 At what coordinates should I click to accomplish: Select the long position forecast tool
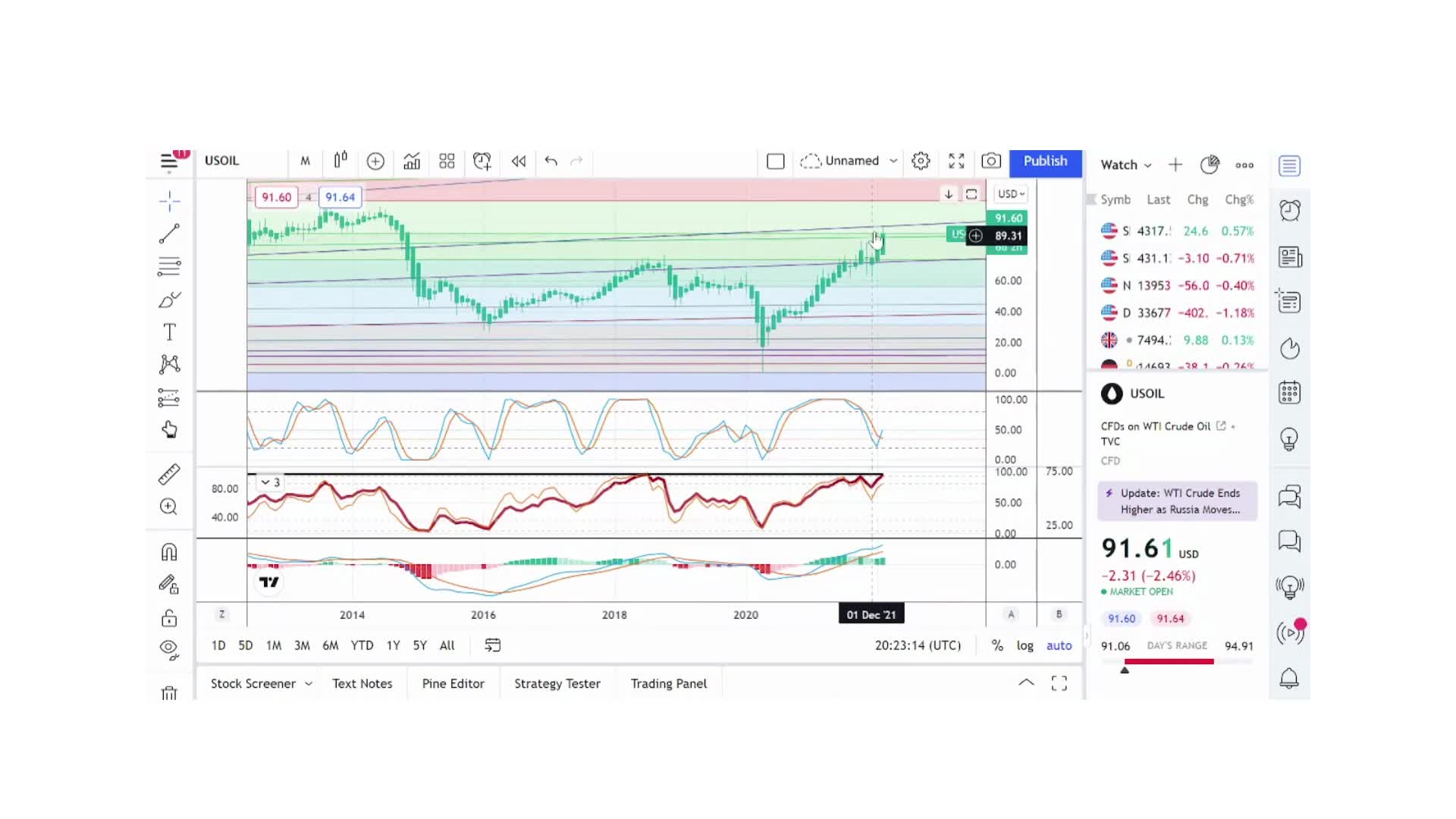(x=168, y=397)
